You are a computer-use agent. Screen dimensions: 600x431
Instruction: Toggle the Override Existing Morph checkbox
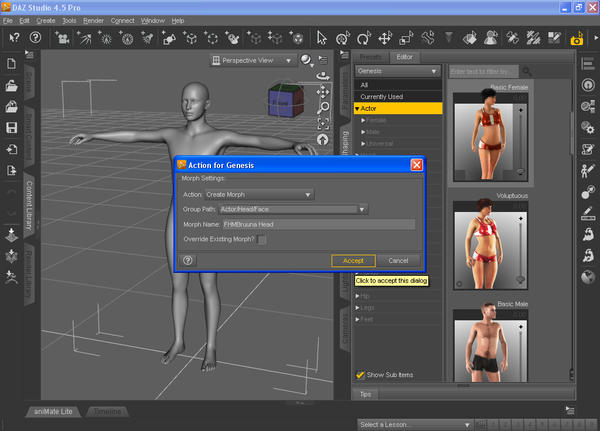[262, 240]
